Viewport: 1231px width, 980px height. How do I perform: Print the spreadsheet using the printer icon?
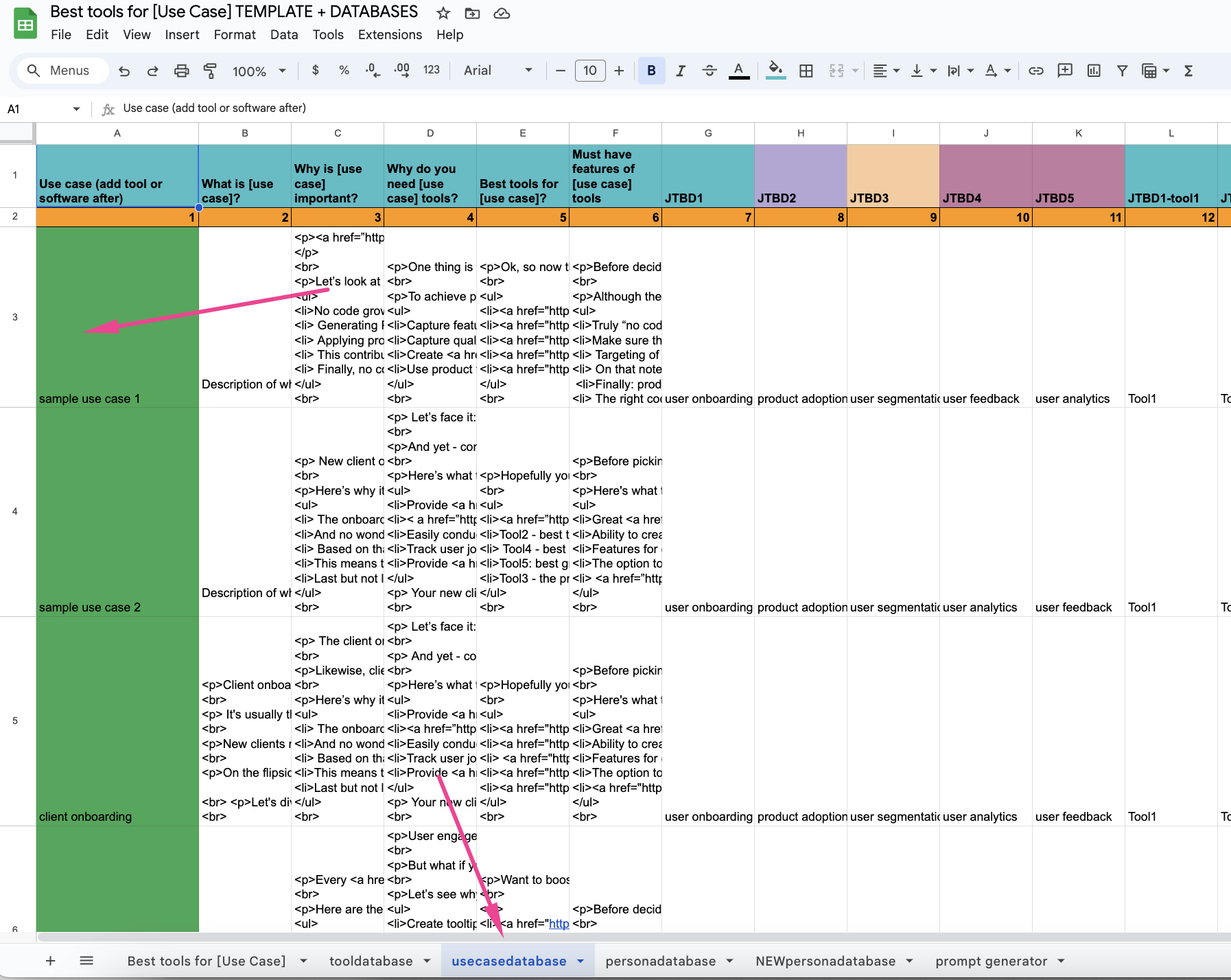pos(181,71)
